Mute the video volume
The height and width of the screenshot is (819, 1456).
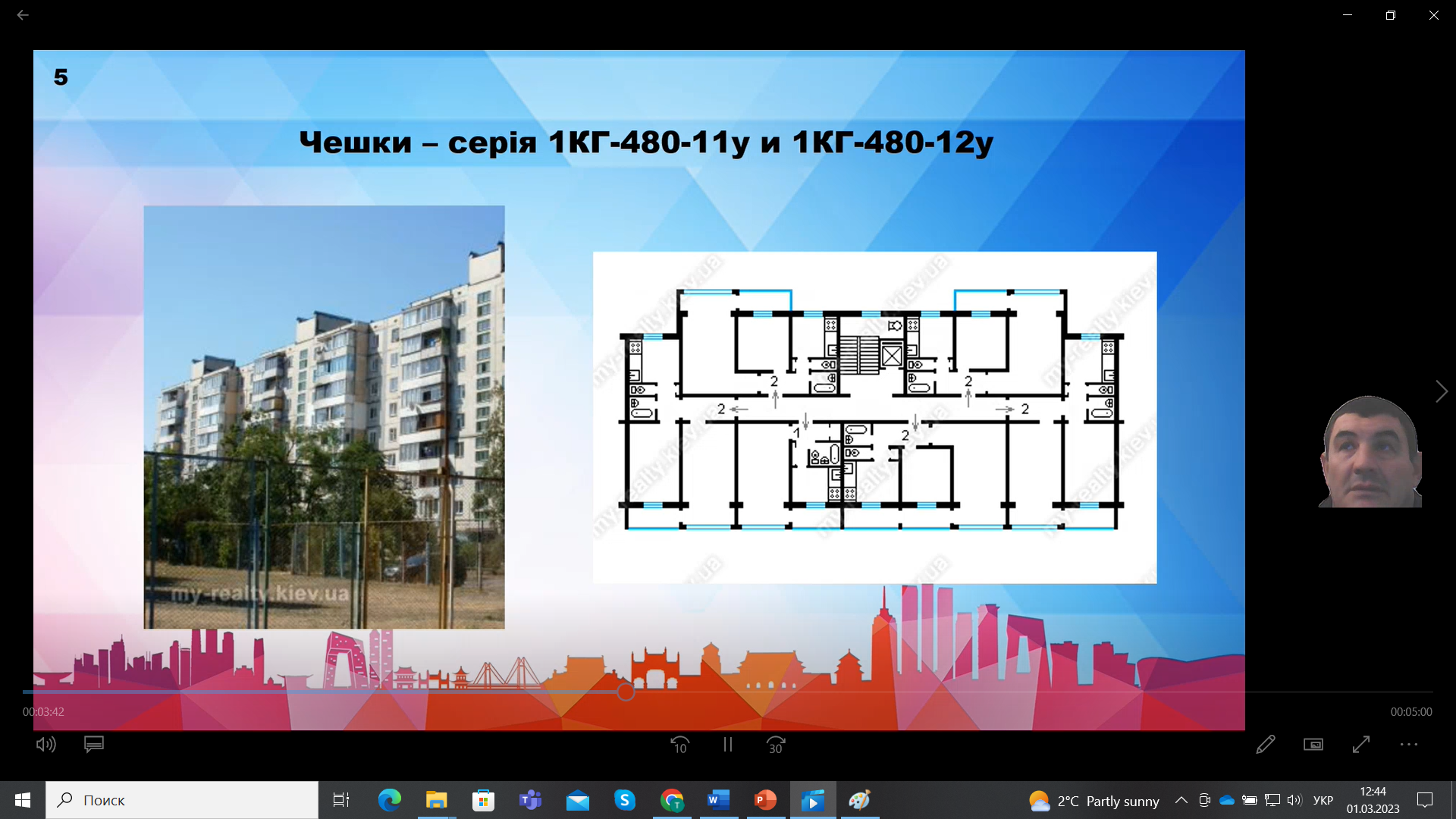tap(46, 745)
